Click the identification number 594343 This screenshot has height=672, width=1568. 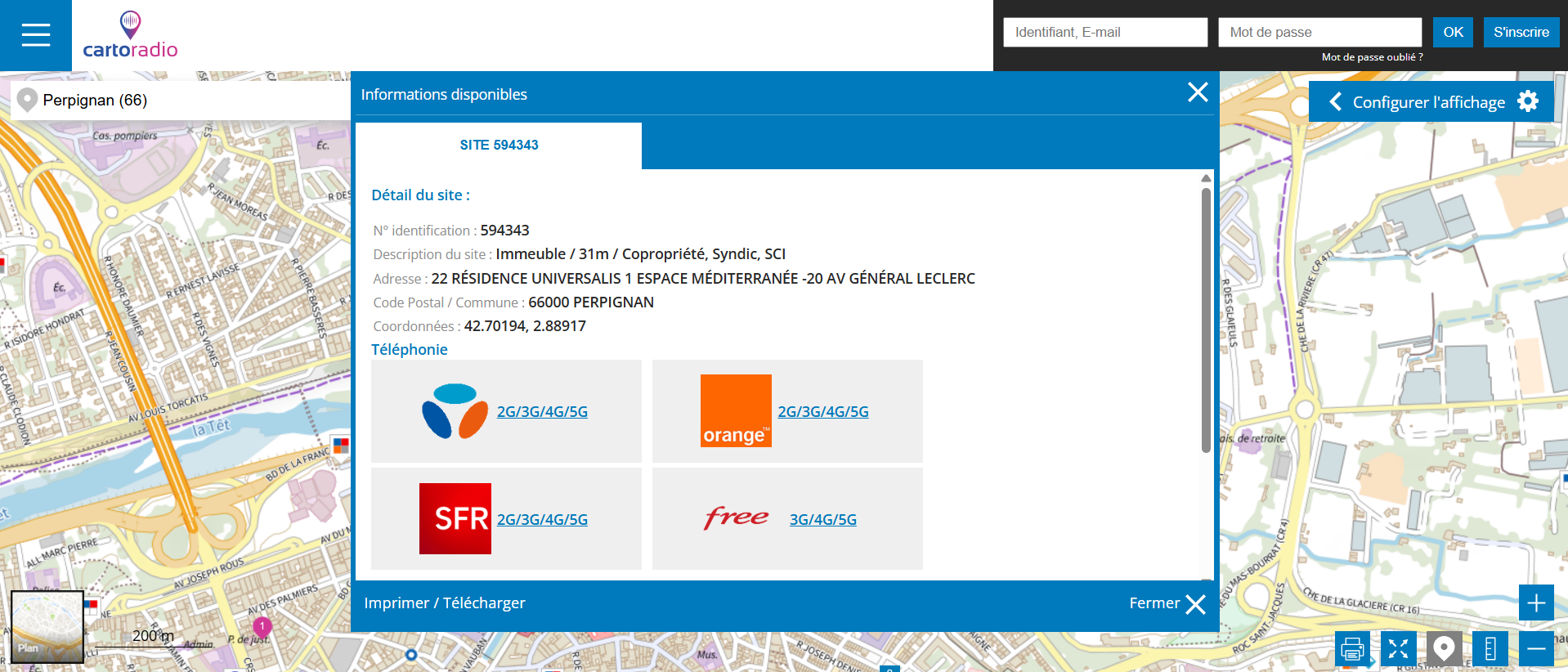[x=504, y=231]
